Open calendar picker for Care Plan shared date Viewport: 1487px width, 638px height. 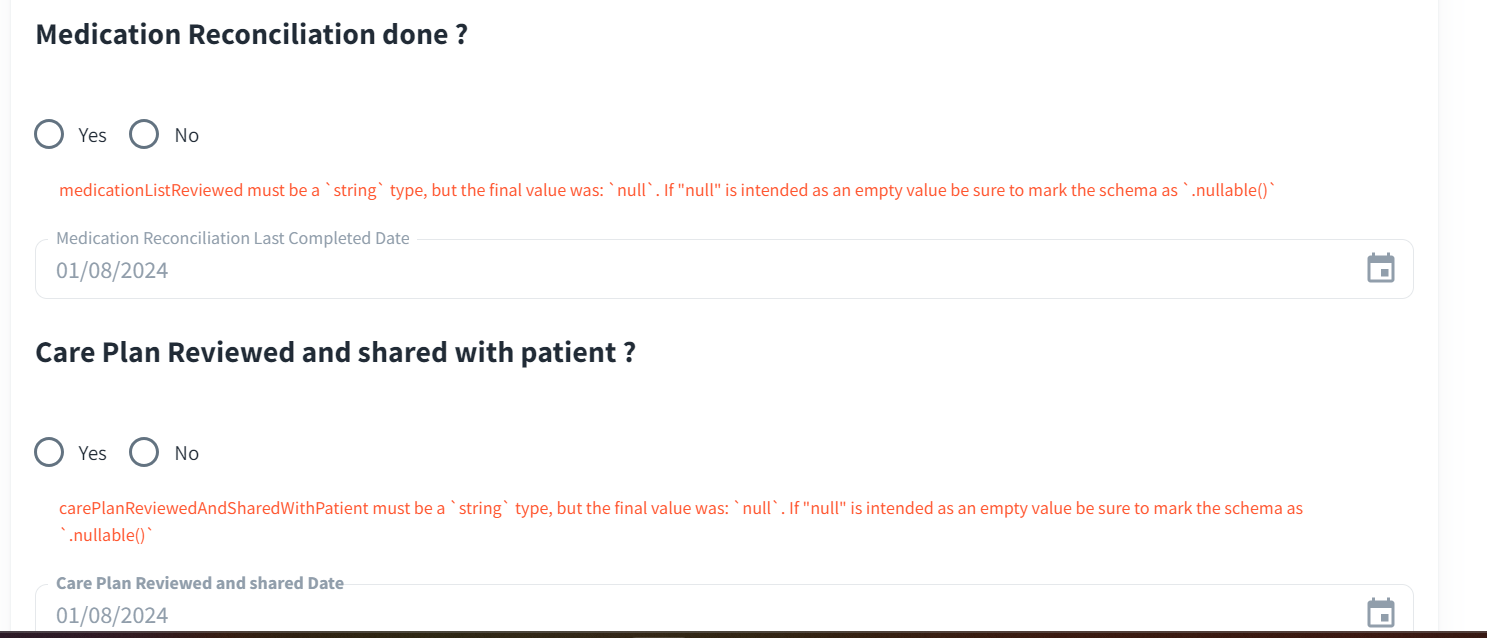1380,613
